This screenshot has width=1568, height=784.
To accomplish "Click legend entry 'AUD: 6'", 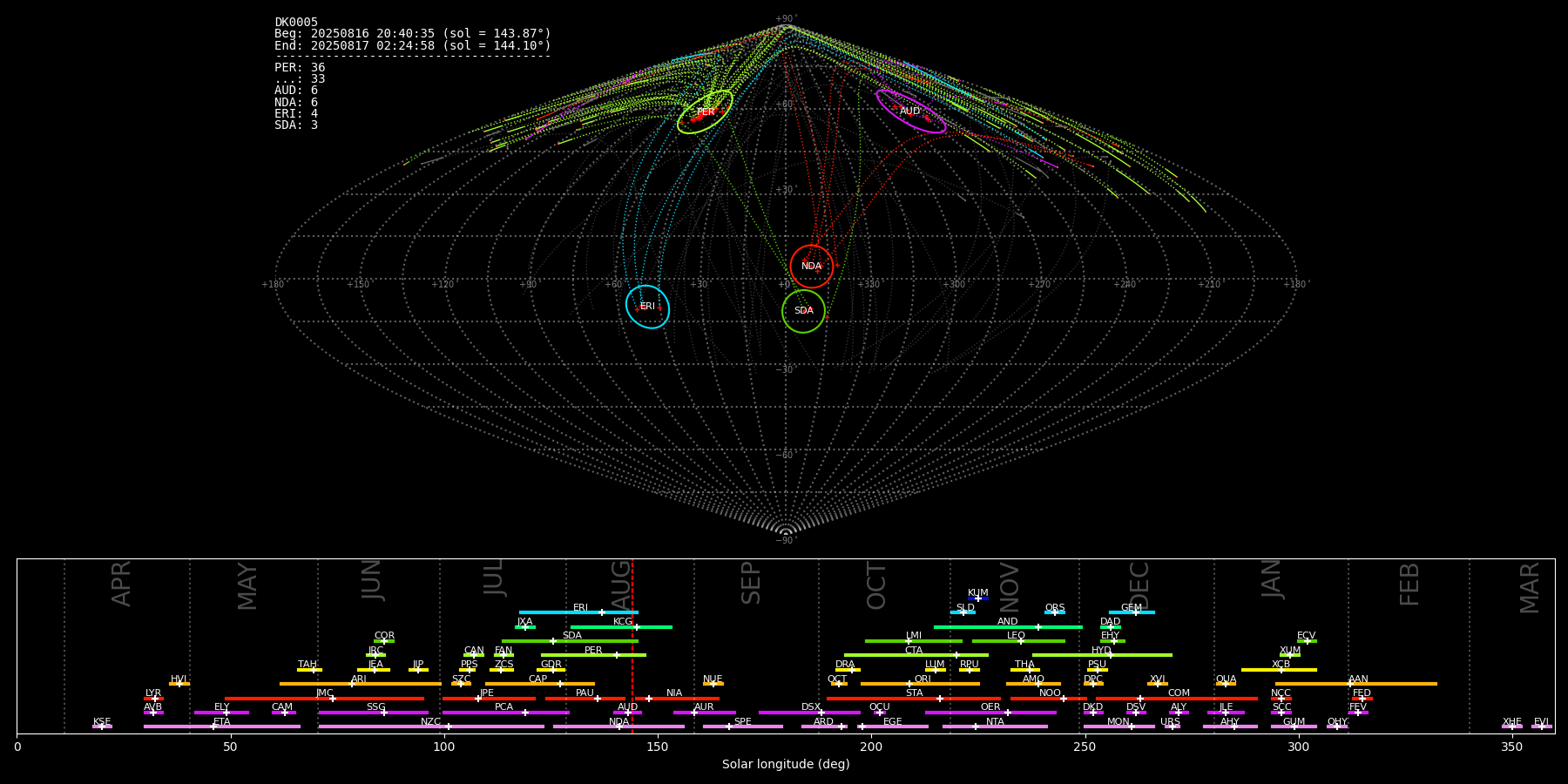I will click(x=296, y=91).
